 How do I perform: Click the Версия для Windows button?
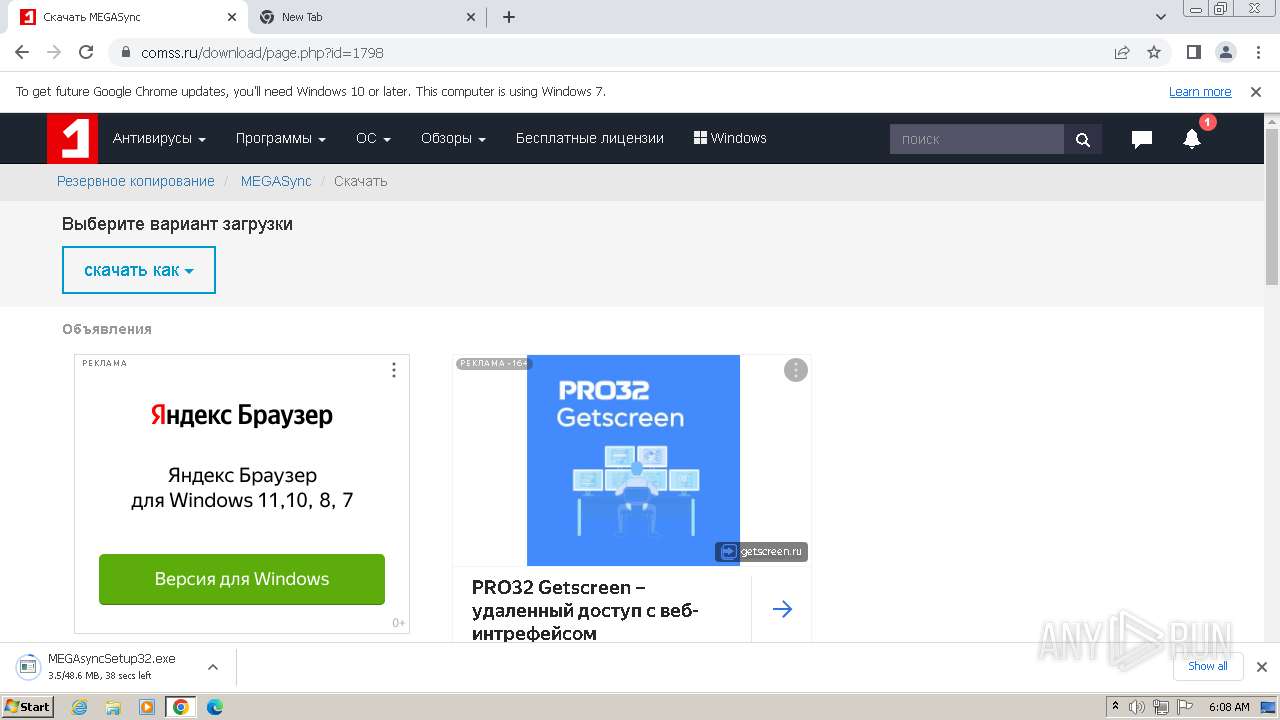pyautogui.click(x=242, y=579)
